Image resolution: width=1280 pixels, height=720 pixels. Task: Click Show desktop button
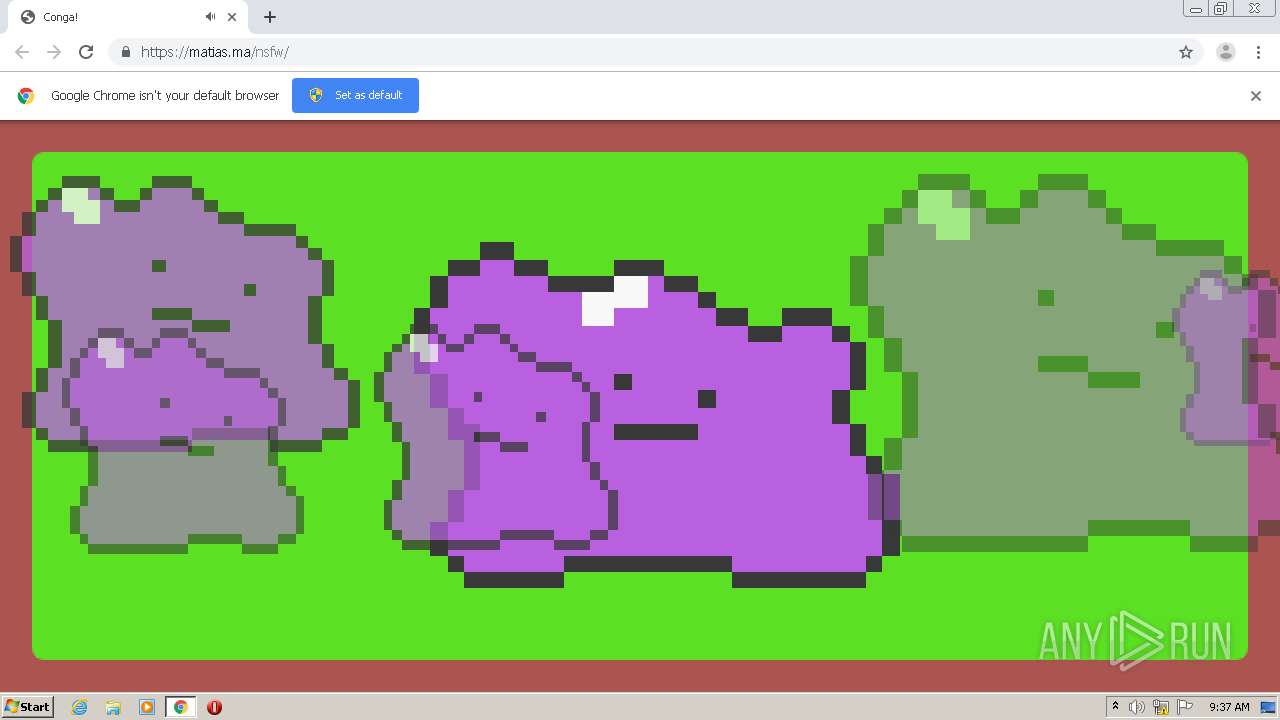pos(1269,707)
